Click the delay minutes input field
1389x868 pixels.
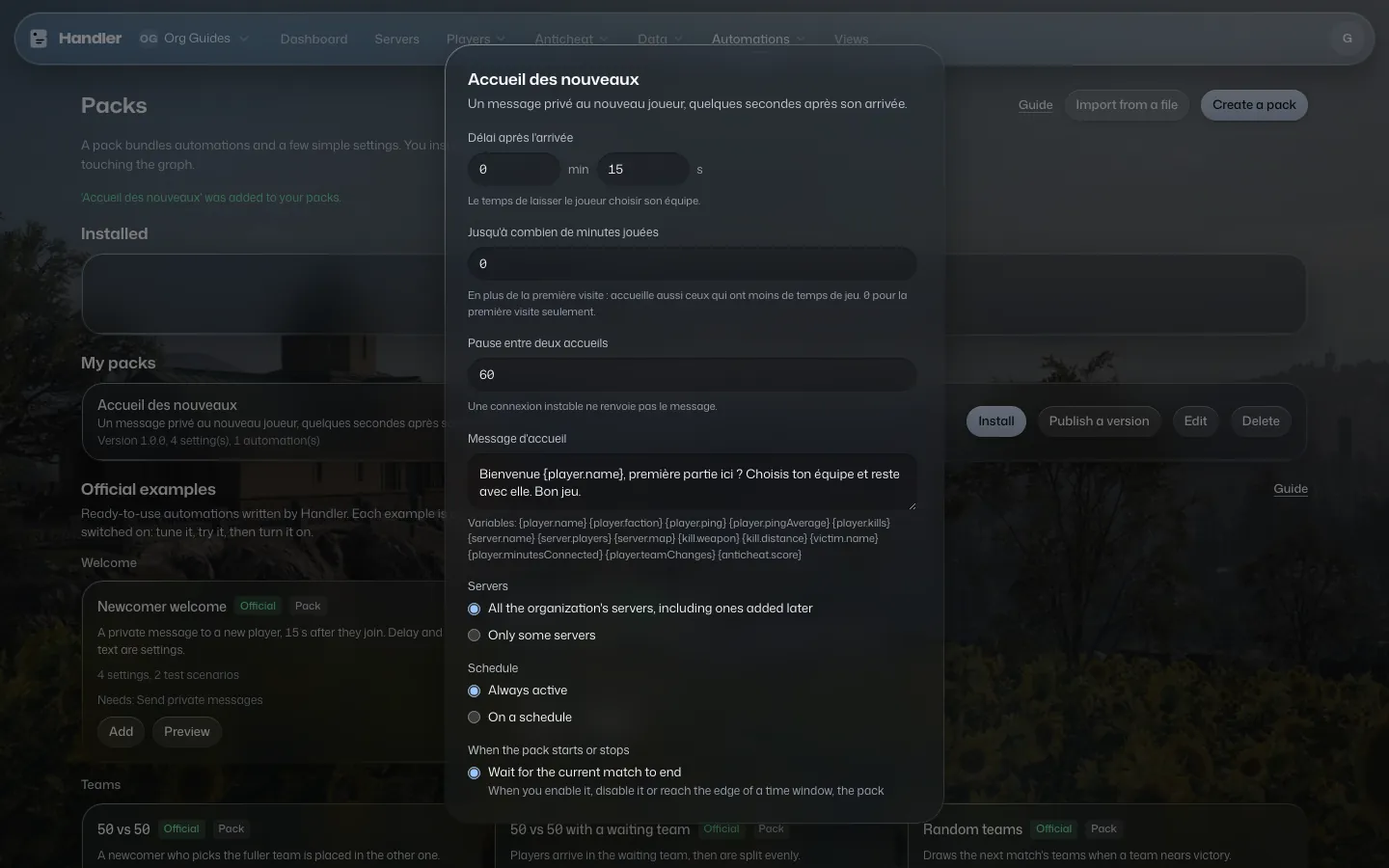(514, 170)
